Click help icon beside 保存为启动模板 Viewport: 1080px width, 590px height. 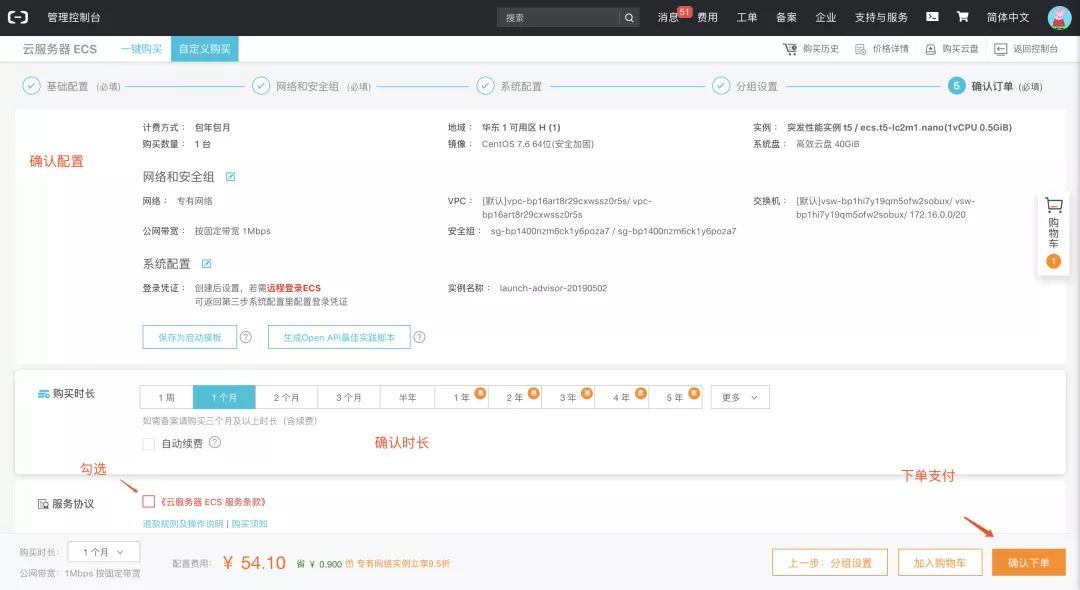pyautogui.click(x=246, y=337)
